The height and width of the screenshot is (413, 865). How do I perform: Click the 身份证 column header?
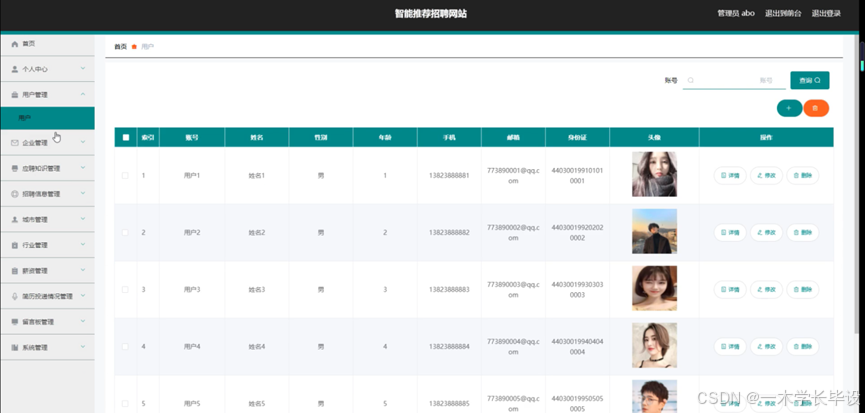click(578, 137)
